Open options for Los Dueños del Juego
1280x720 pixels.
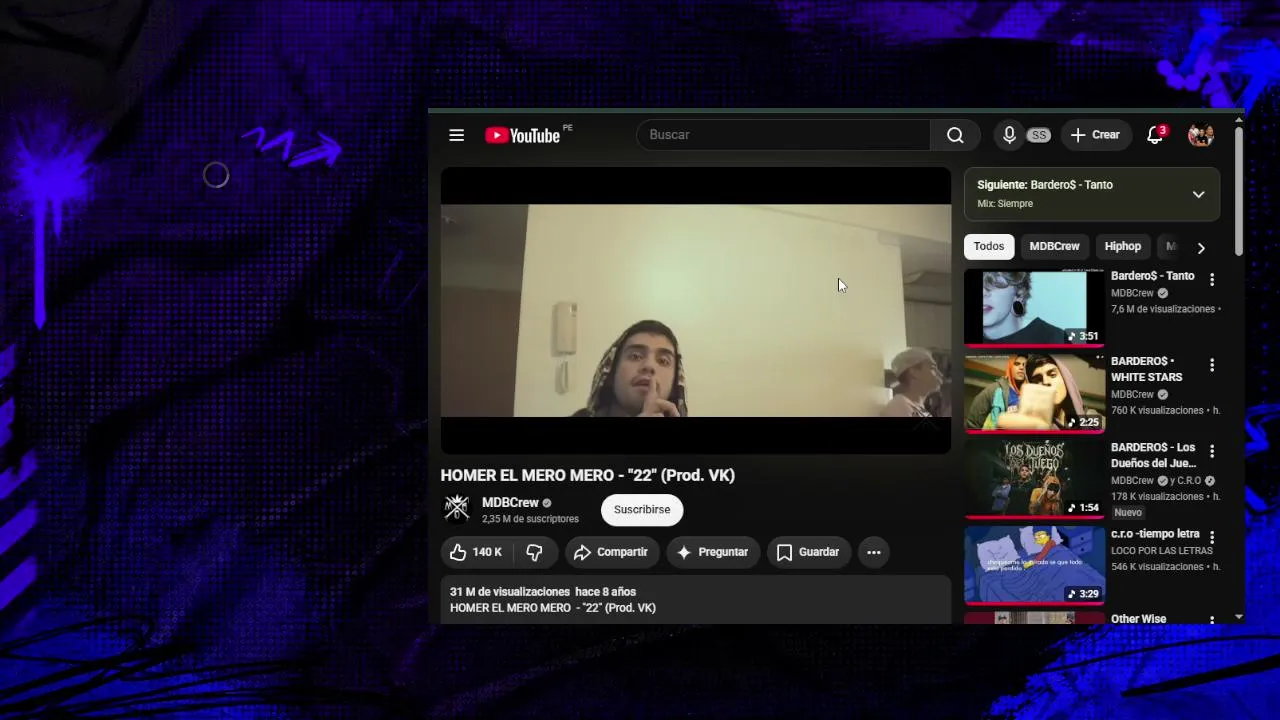point(1212,452)
